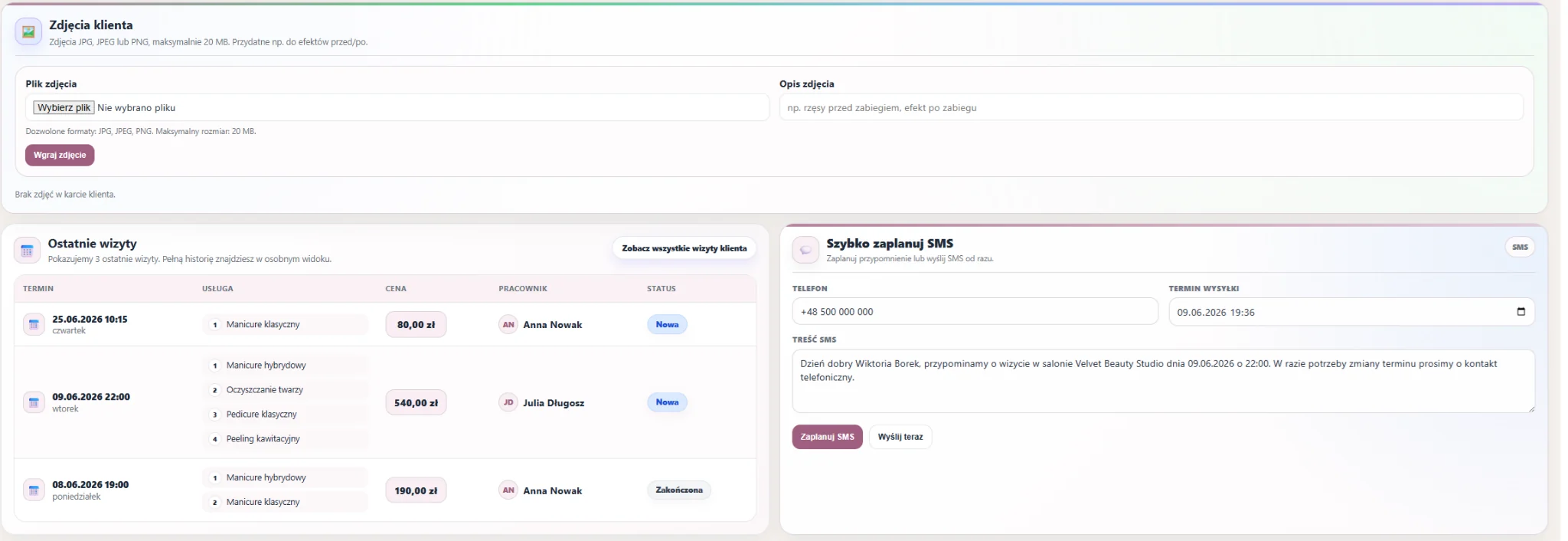Click the 25.06.2026 10:15 date text
Screen dimensions: 1568x541
tap(90, 319)
